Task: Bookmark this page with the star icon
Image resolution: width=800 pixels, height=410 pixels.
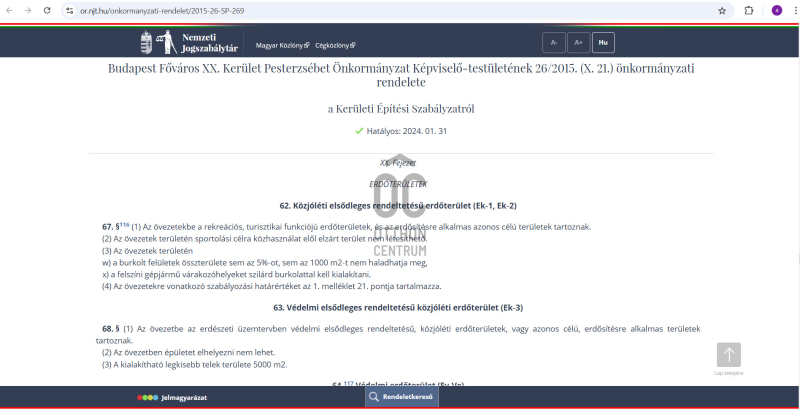Action: pyautogui.click(x=722, y=11)
